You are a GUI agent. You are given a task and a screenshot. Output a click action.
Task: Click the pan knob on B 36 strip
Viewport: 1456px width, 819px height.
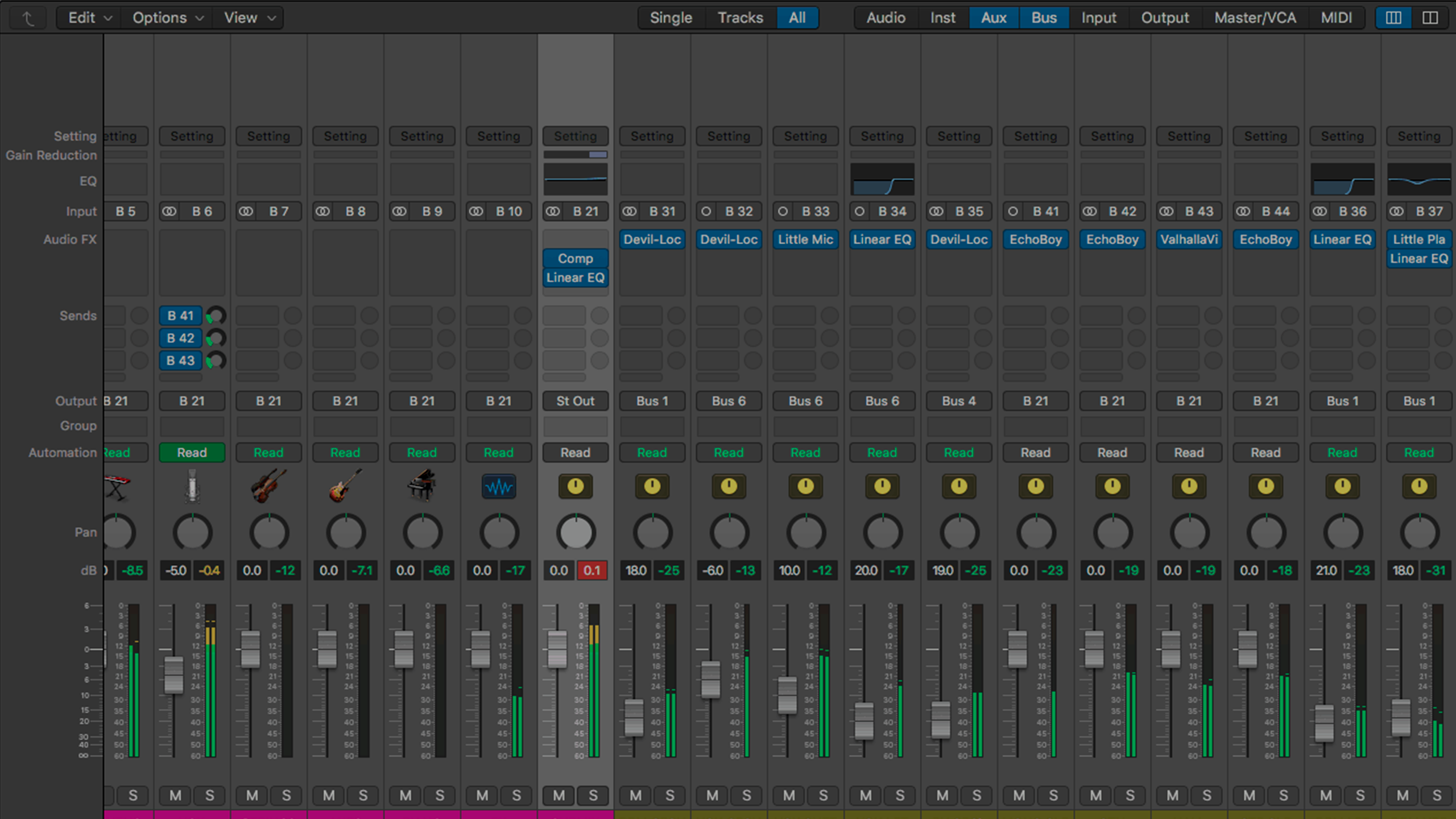click(x=1343, y=532)
